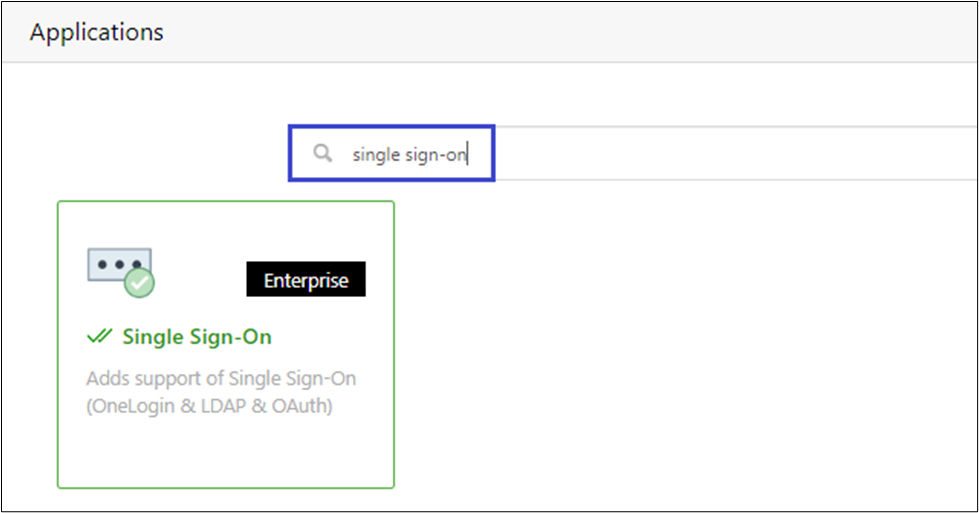The height and width of the screenshot is (513, 979).
Task: Click the word "single" in the search box
Action: (x=376, y=155)
